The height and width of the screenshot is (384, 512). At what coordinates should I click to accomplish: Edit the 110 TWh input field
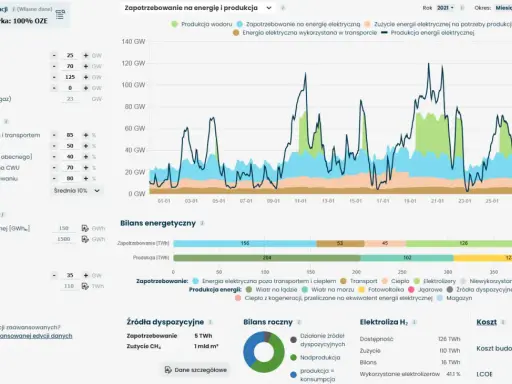point(69,286)
